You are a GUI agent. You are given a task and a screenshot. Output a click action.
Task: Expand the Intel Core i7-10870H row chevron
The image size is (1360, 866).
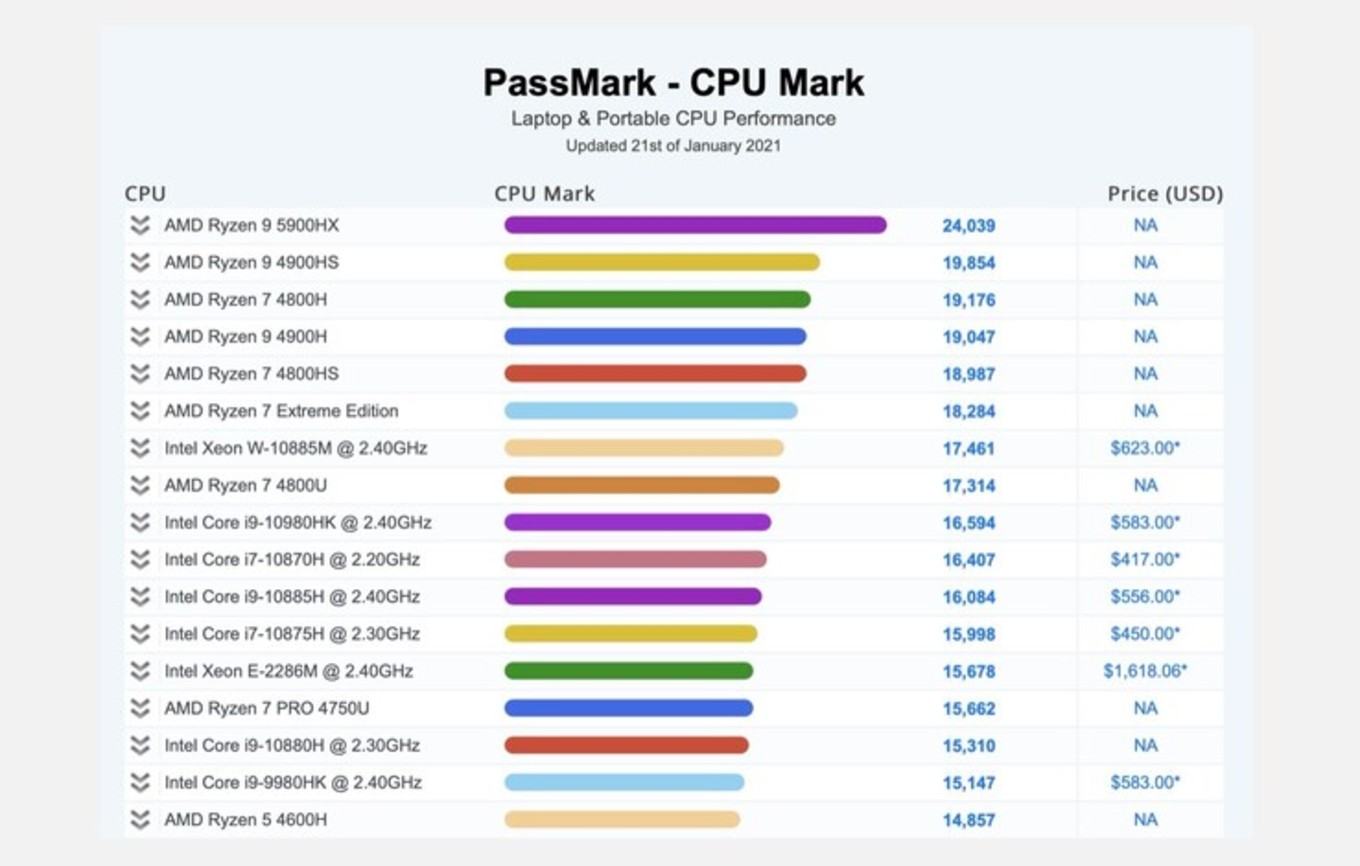(140, 559)
